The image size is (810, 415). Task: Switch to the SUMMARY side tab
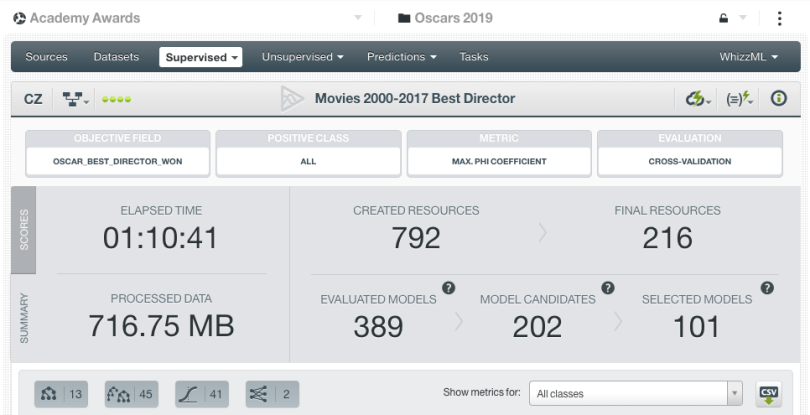pyautogui.click(x=24, y=318)
